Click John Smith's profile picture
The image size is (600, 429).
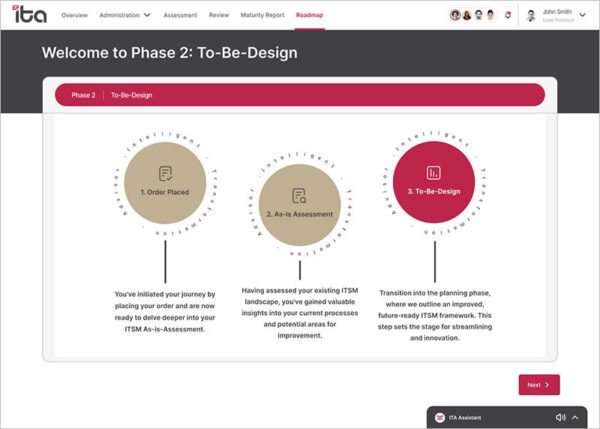[533, 16]
